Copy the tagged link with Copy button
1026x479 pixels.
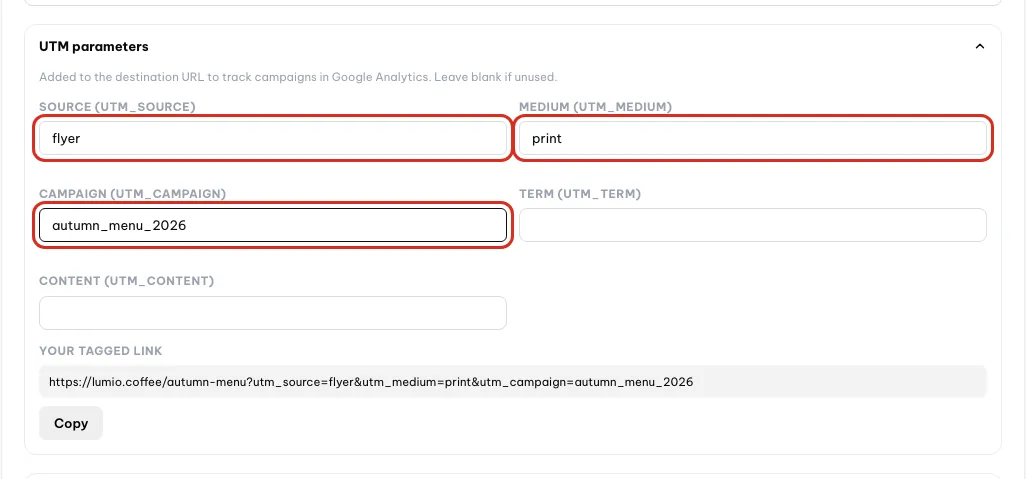tap(71, 423)
